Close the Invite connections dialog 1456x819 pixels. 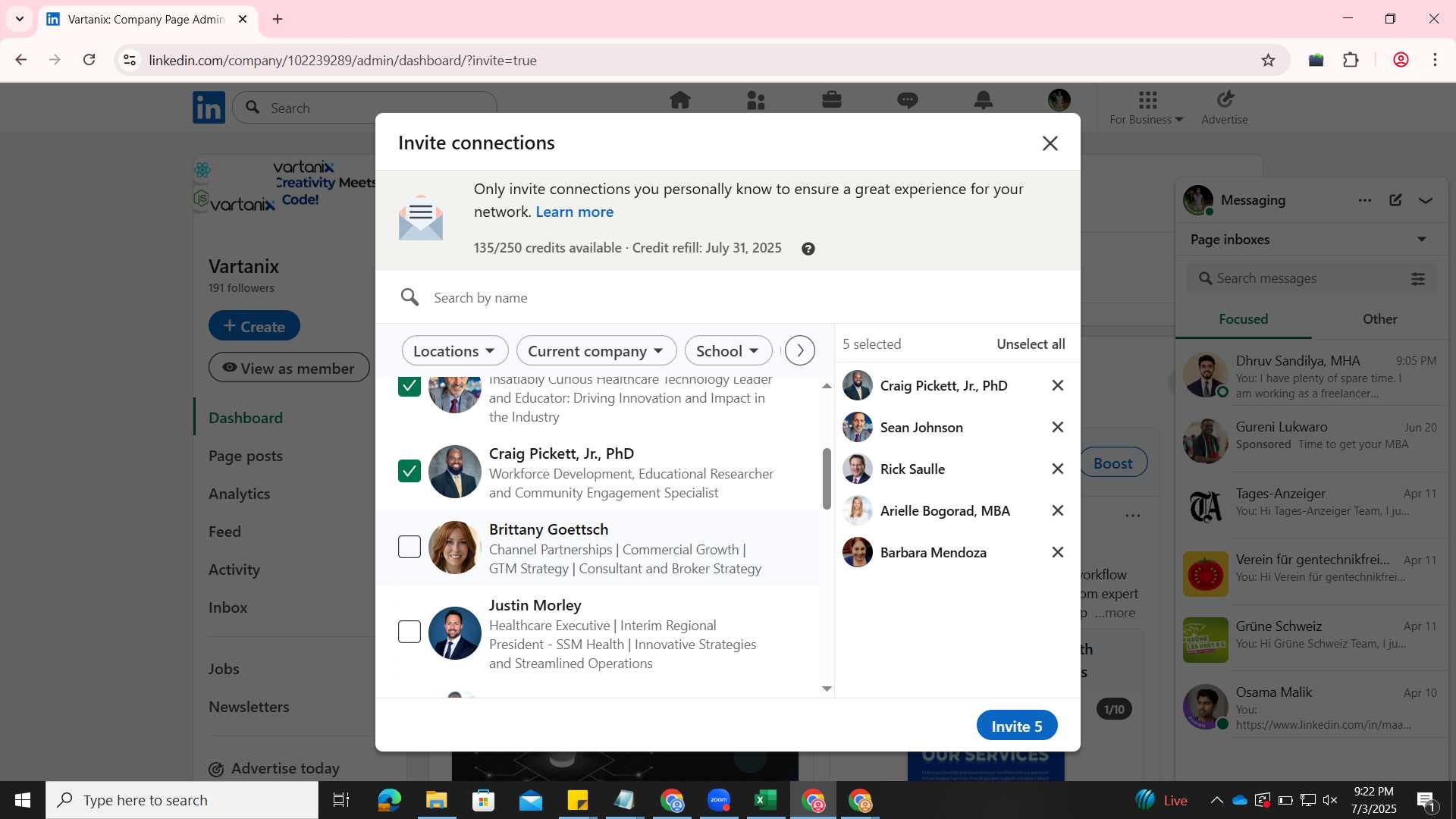[1050, 143]
